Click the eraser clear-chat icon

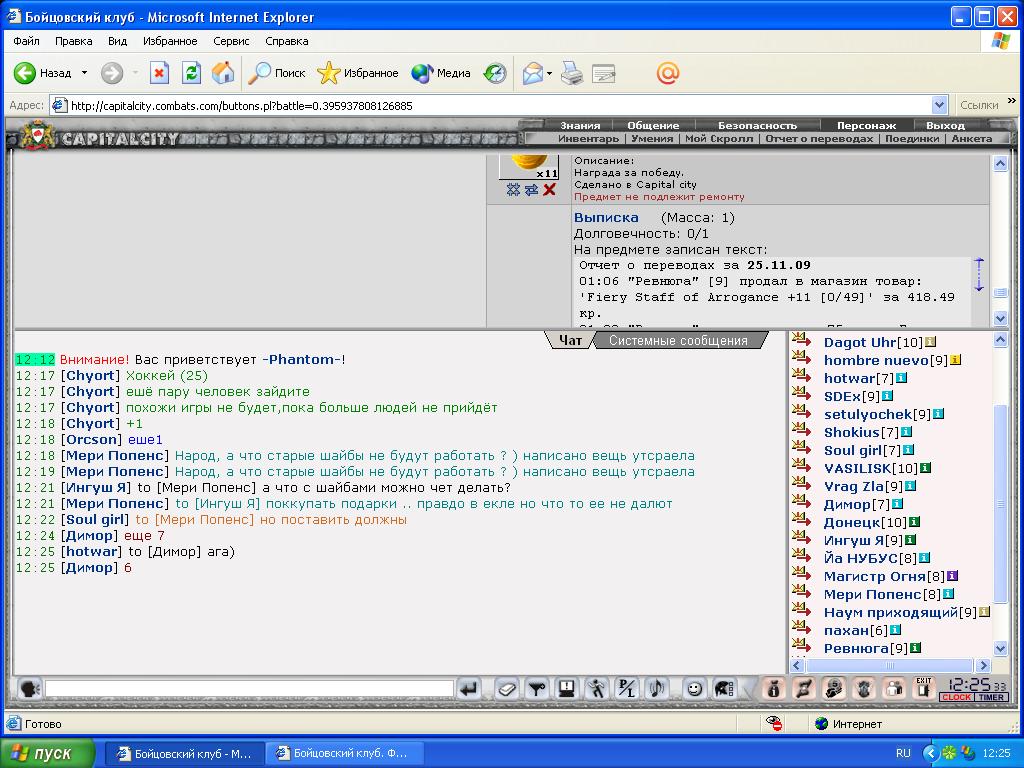[x=507, y=688]
